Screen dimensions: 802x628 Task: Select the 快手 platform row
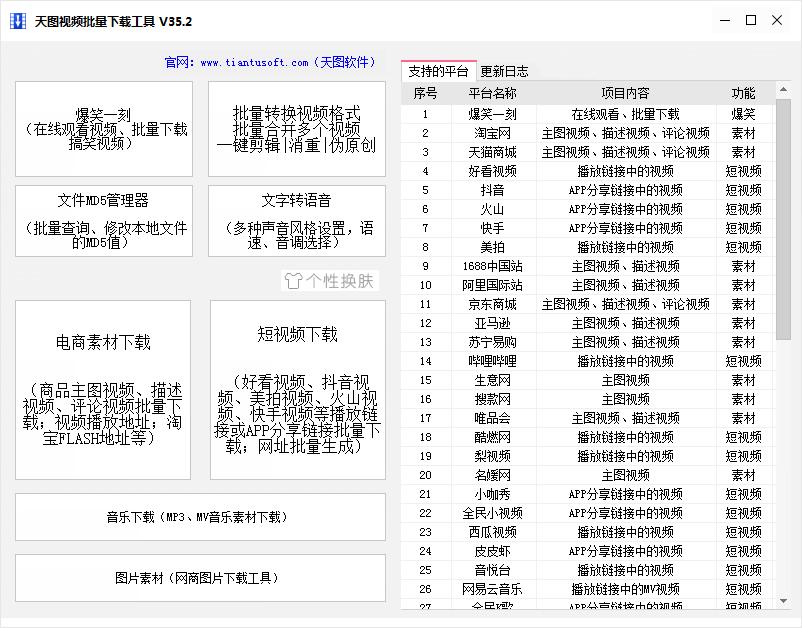(587, 228)
